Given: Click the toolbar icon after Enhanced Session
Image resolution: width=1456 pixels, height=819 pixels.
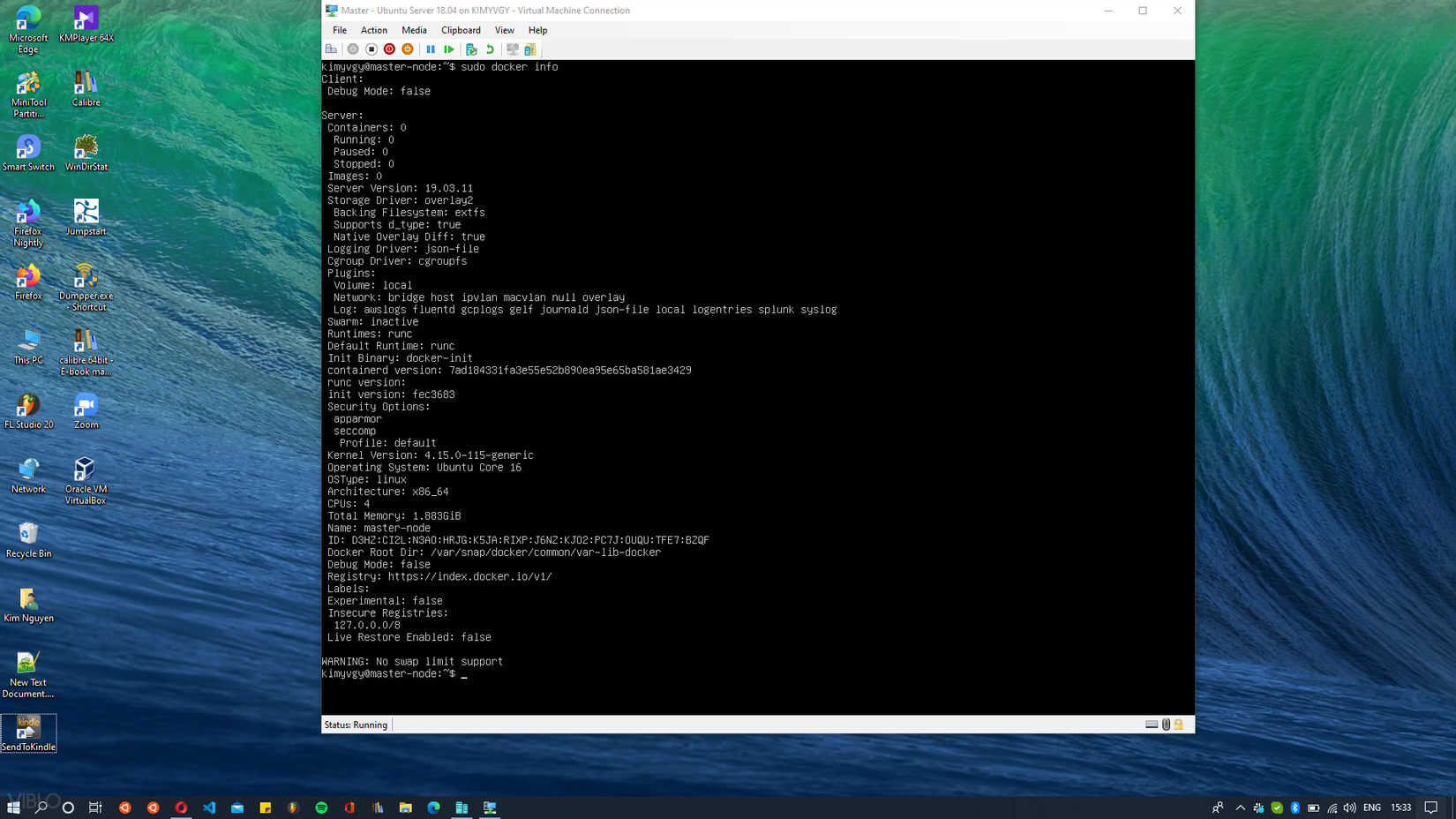Looking at the screenshot, I should pos(530,49).
